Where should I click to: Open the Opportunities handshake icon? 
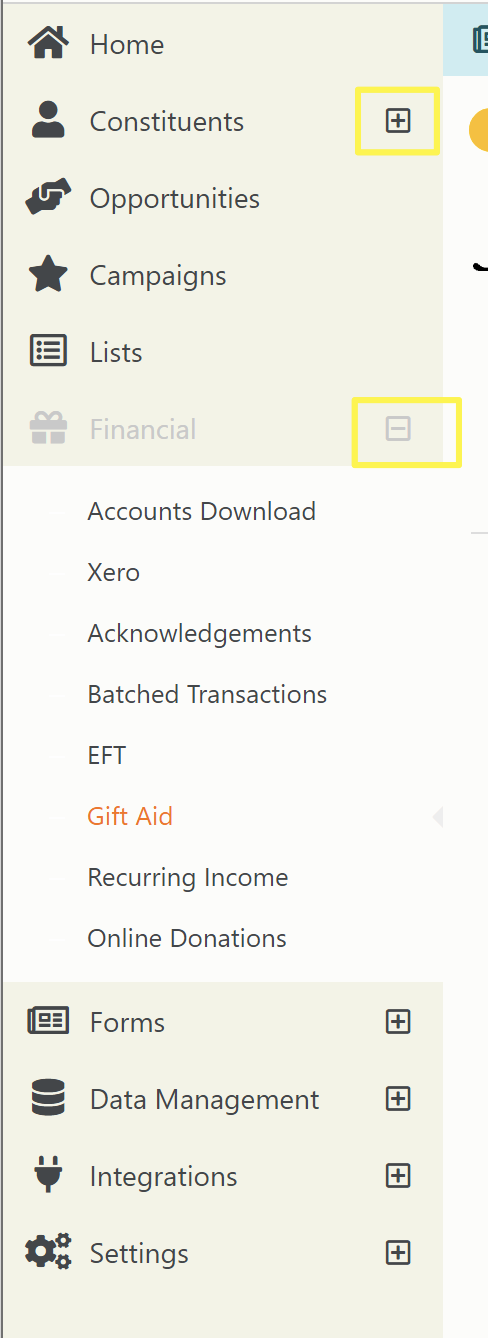(x=47, y=198)
